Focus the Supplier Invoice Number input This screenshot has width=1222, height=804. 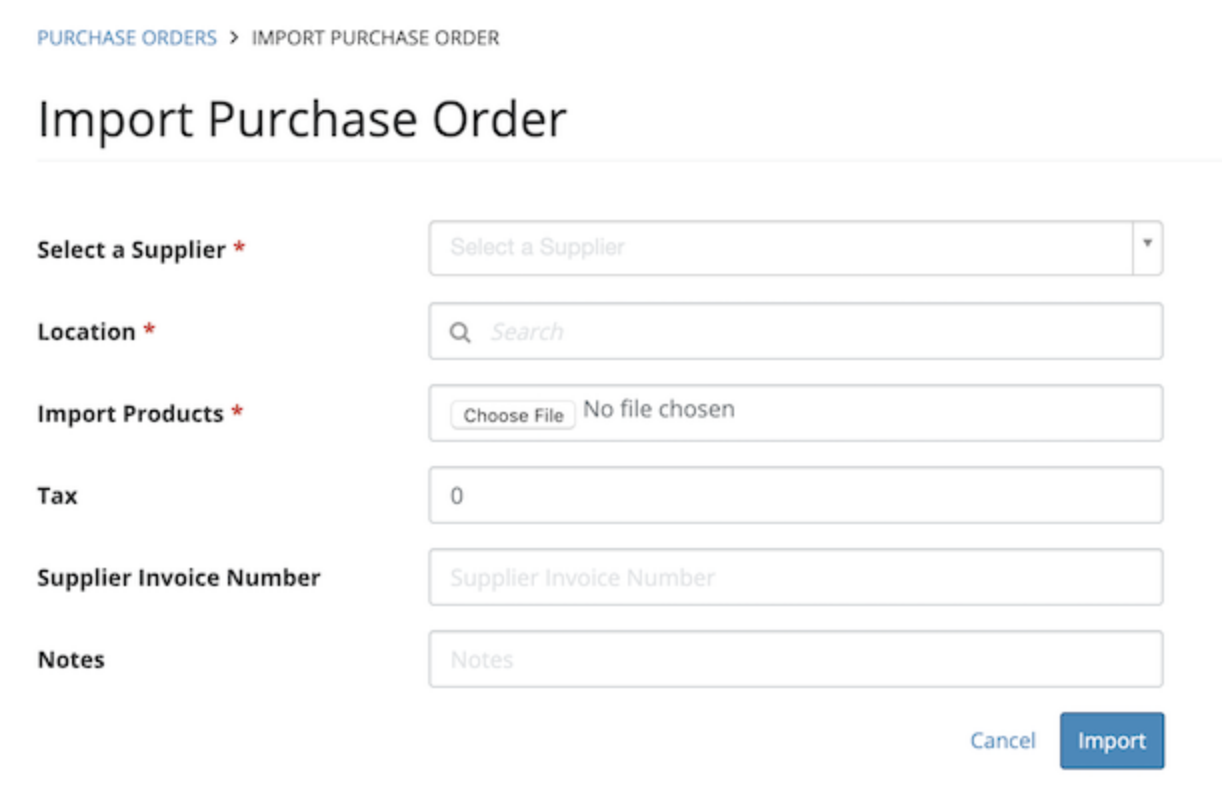pos(795,577)
